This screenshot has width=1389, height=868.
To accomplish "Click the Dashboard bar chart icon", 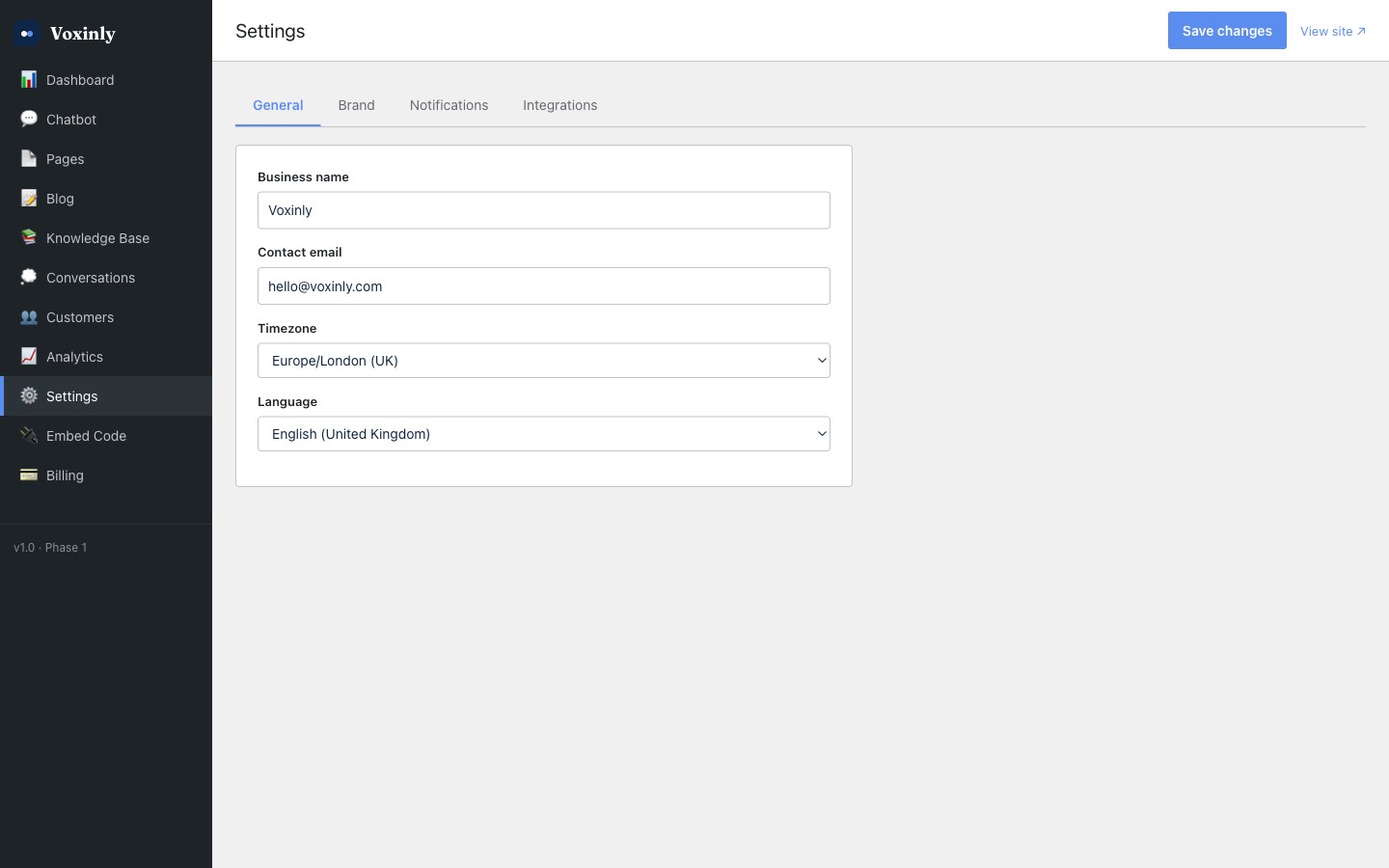I will tap(29, 79).
